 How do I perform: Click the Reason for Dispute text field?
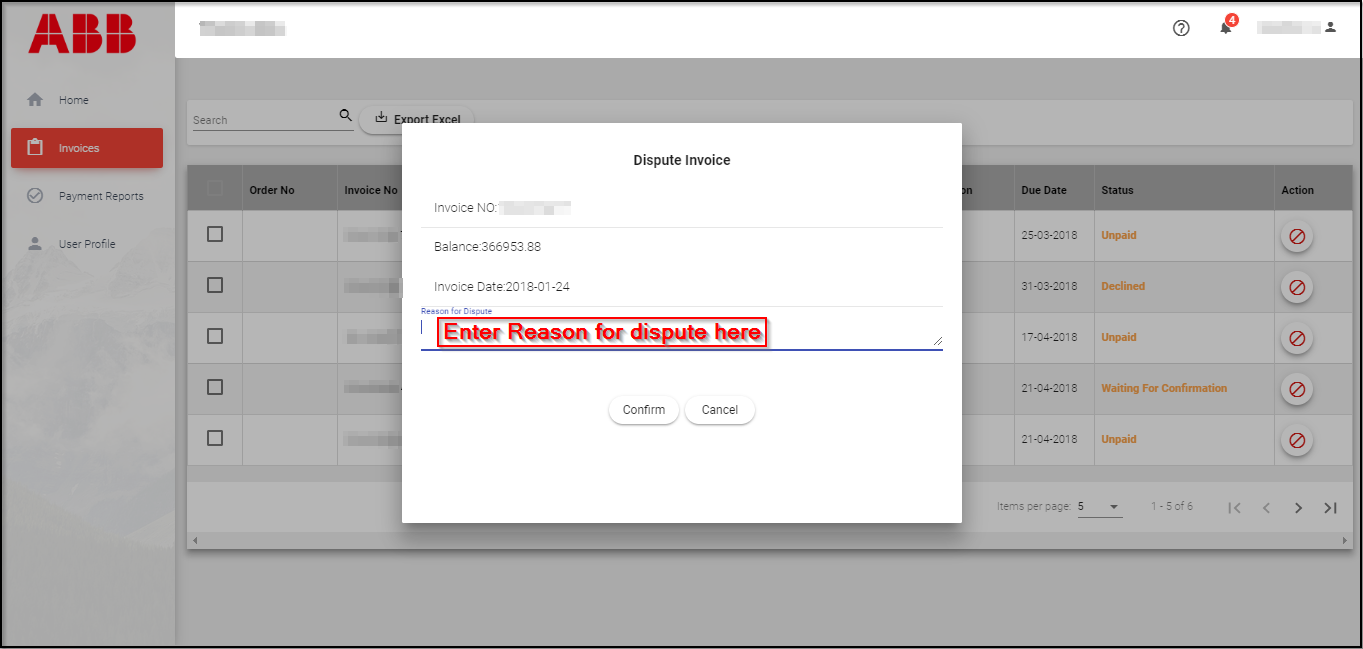click(x=680, y=333)
